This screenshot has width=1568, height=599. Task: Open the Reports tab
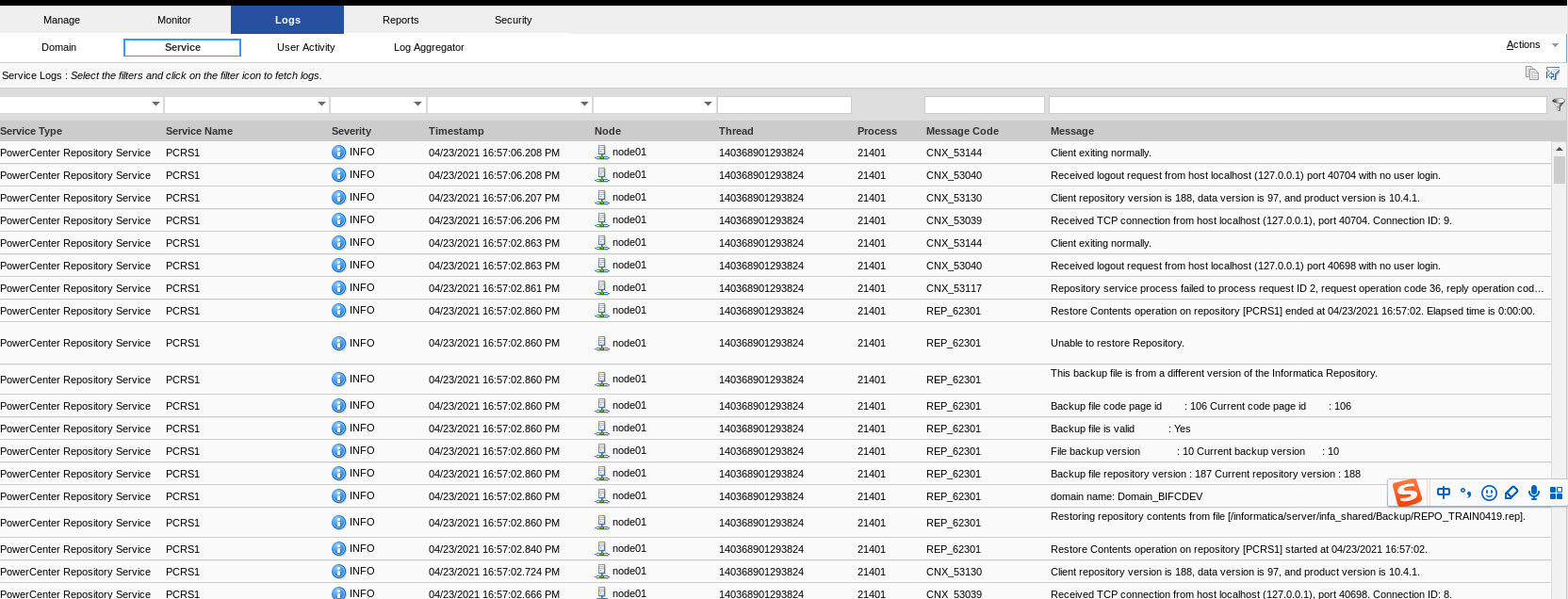point(400,20)
